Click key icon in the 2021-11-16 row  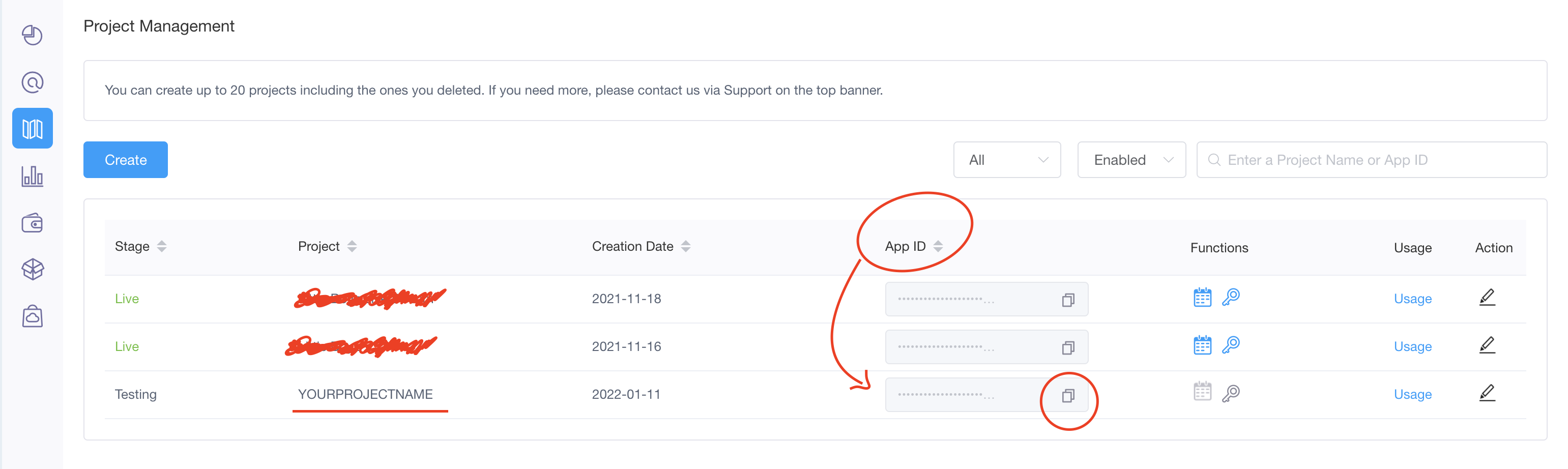click(1230, 345)
